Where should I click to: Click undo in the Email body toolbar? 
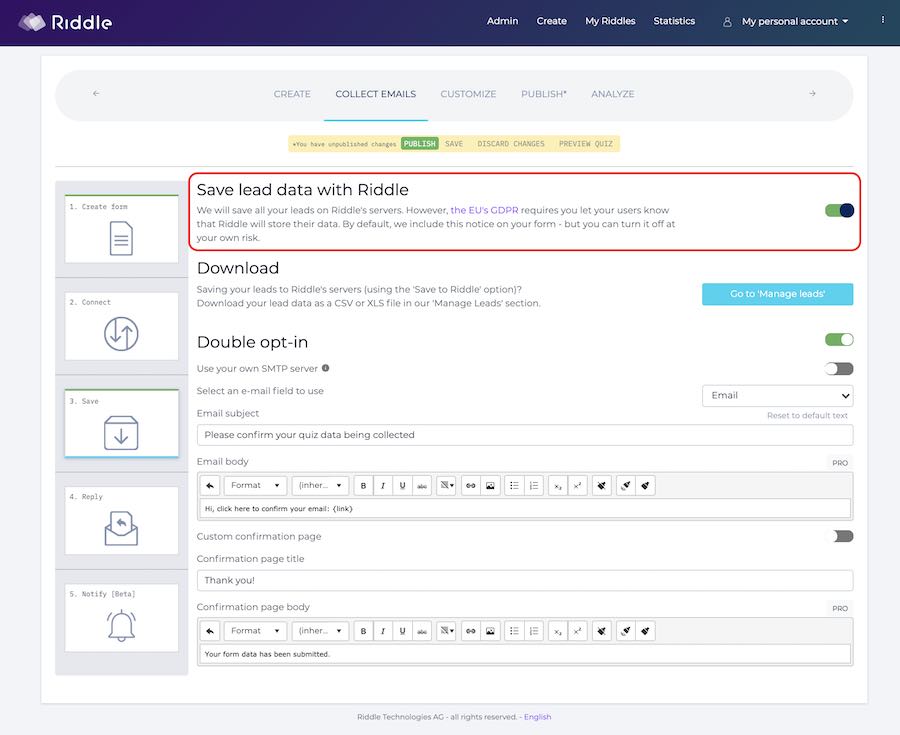pos(210,485)
